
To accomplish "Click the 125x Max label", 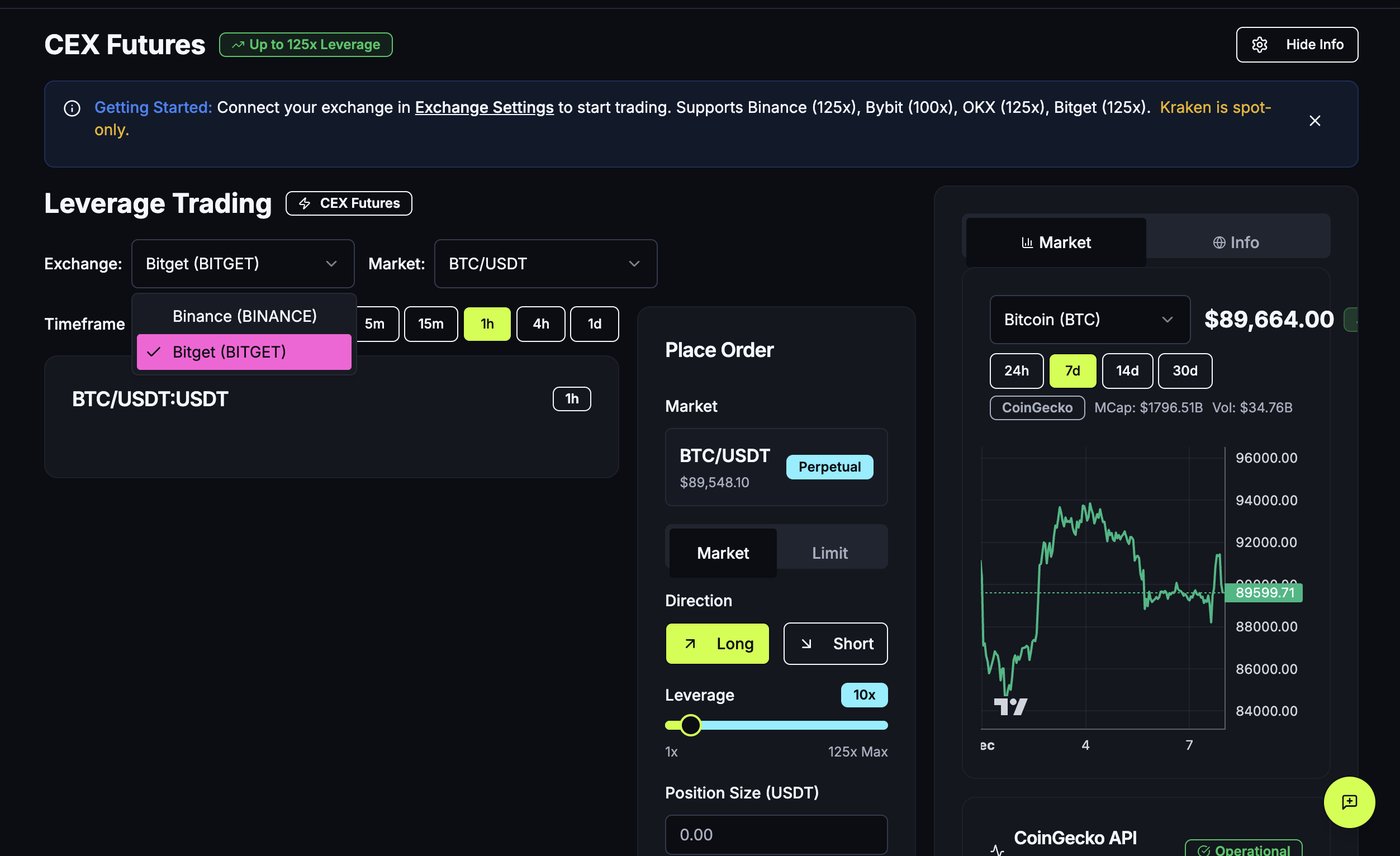I will pyautogui.click(x=858, y=752).
